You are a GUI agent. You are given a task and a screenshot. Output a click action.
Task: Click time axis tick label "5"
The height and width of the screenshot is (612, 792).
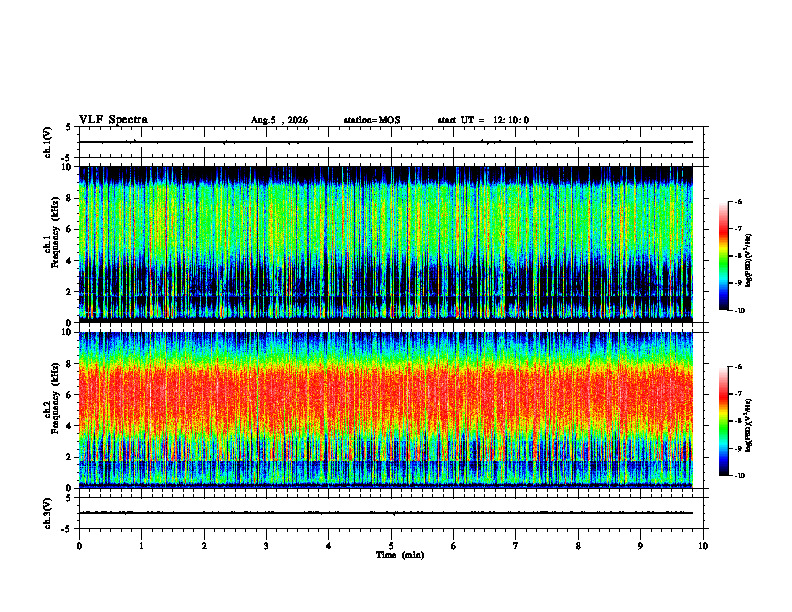pyautogui.click(x=391, y=546)
